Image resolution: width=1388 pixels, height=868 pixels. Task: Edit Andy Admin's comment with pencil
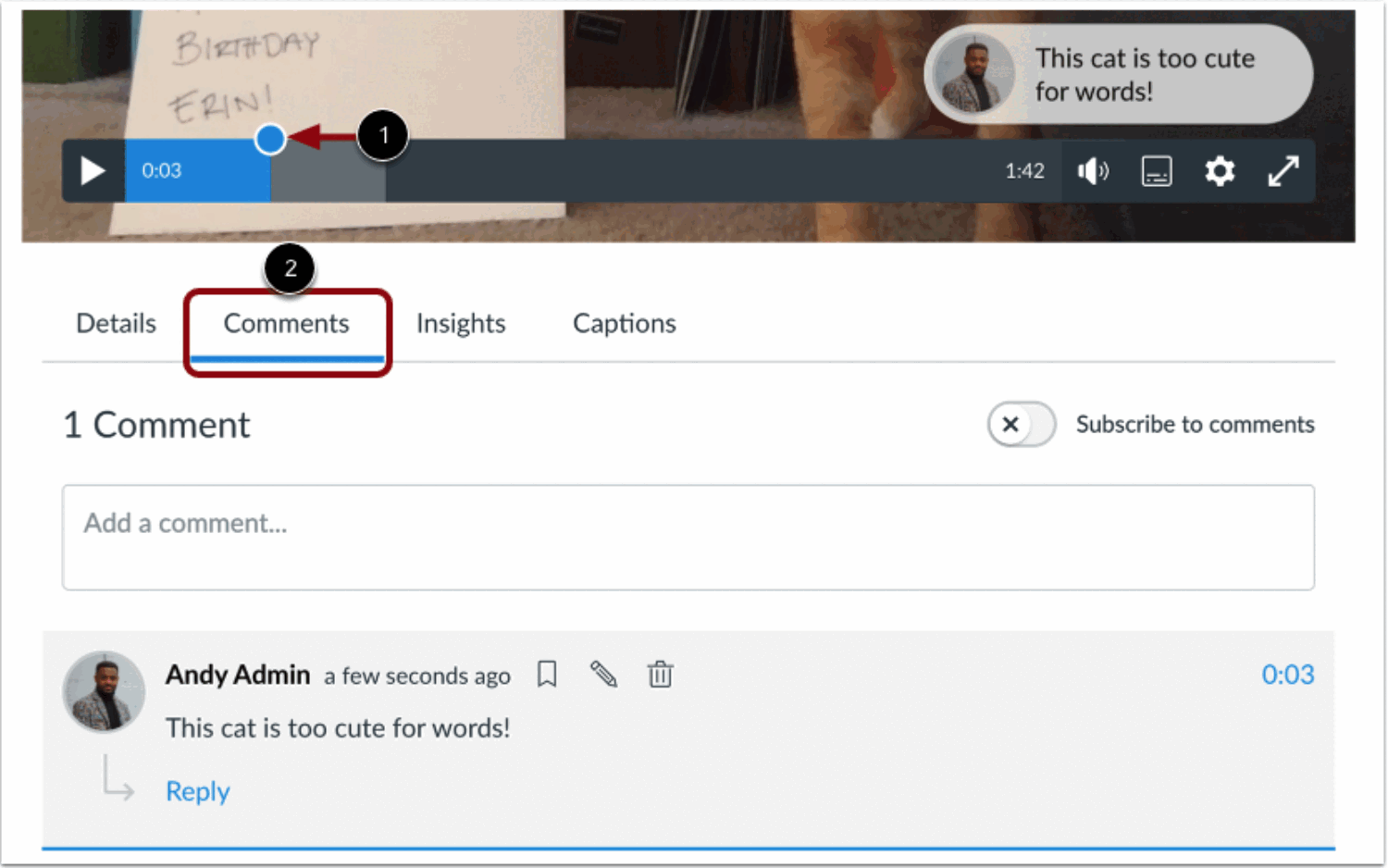[x=603, y=675]
